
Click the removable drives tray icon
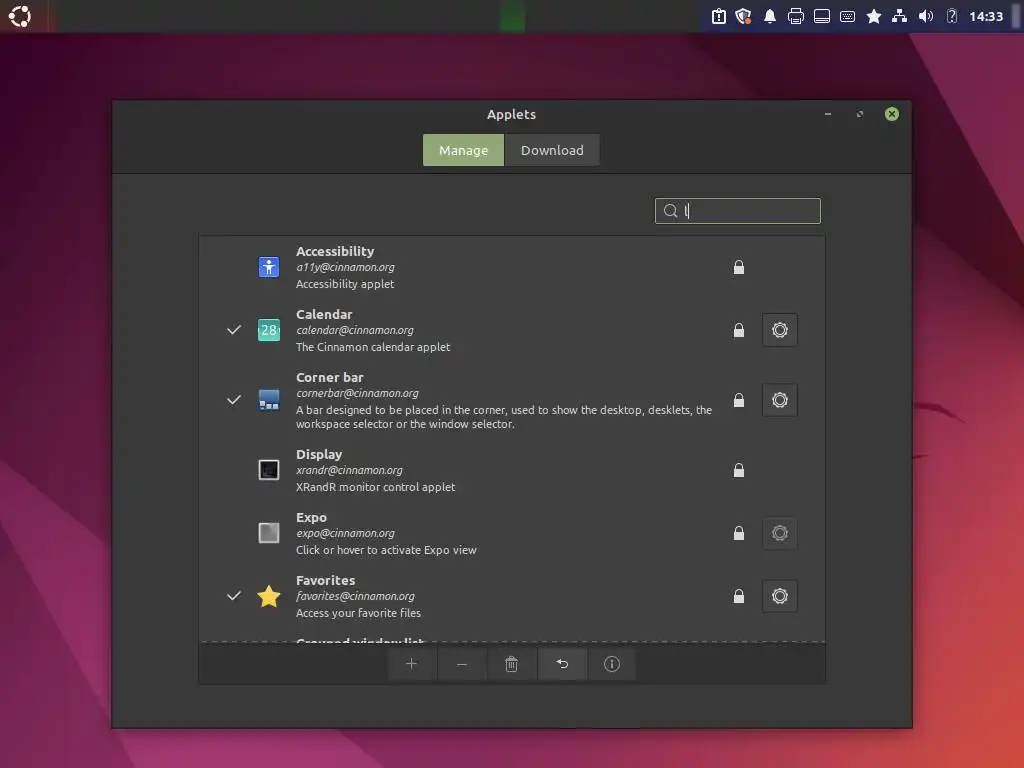click(822, 16)
